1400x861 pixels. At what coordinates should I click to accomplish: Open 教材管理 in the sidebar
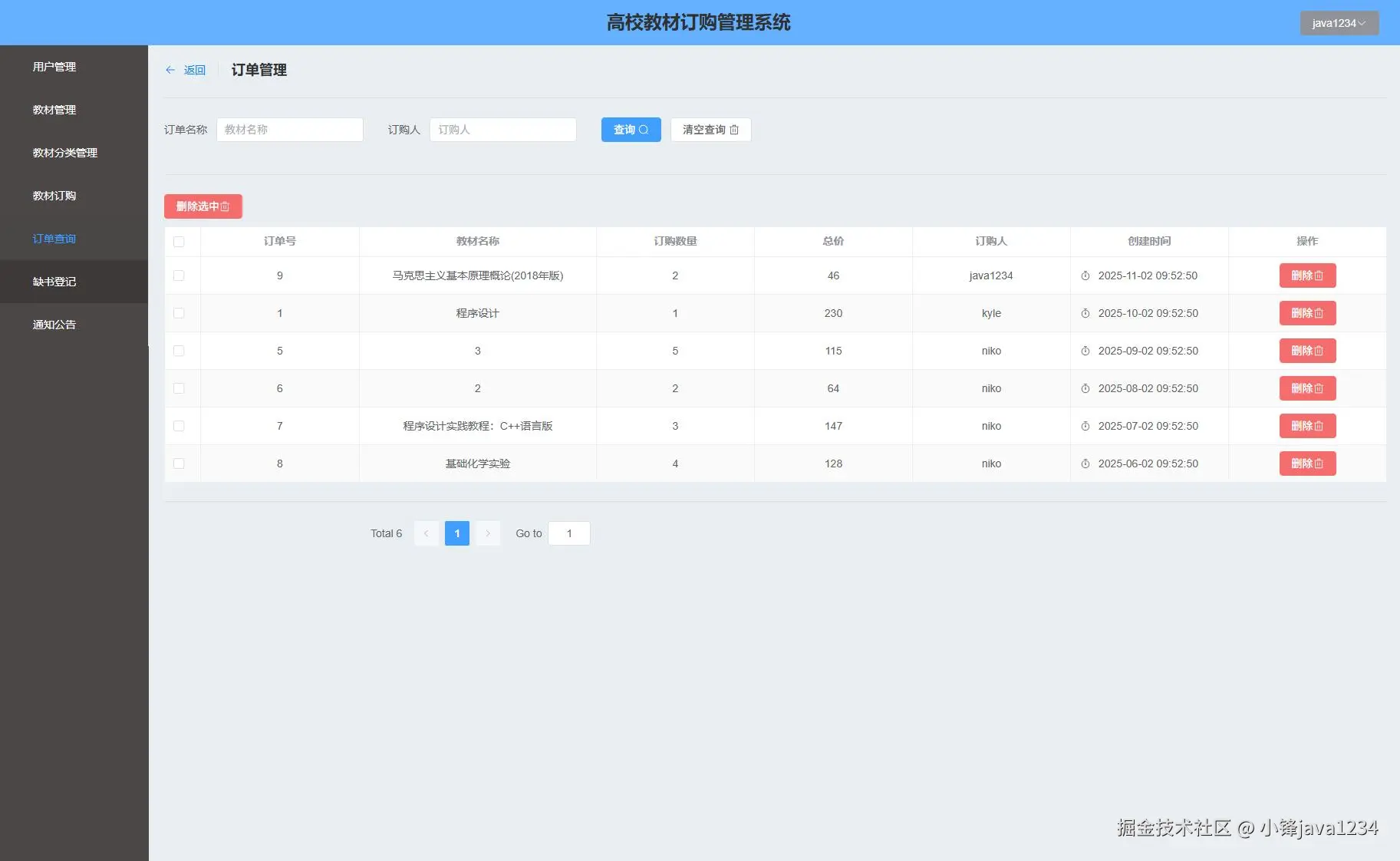tap(74, 110)
